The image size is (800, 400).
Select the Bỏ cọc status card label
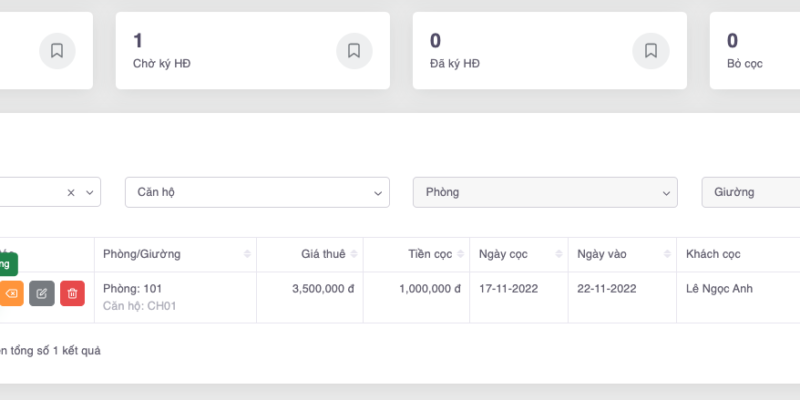point(745,64)
